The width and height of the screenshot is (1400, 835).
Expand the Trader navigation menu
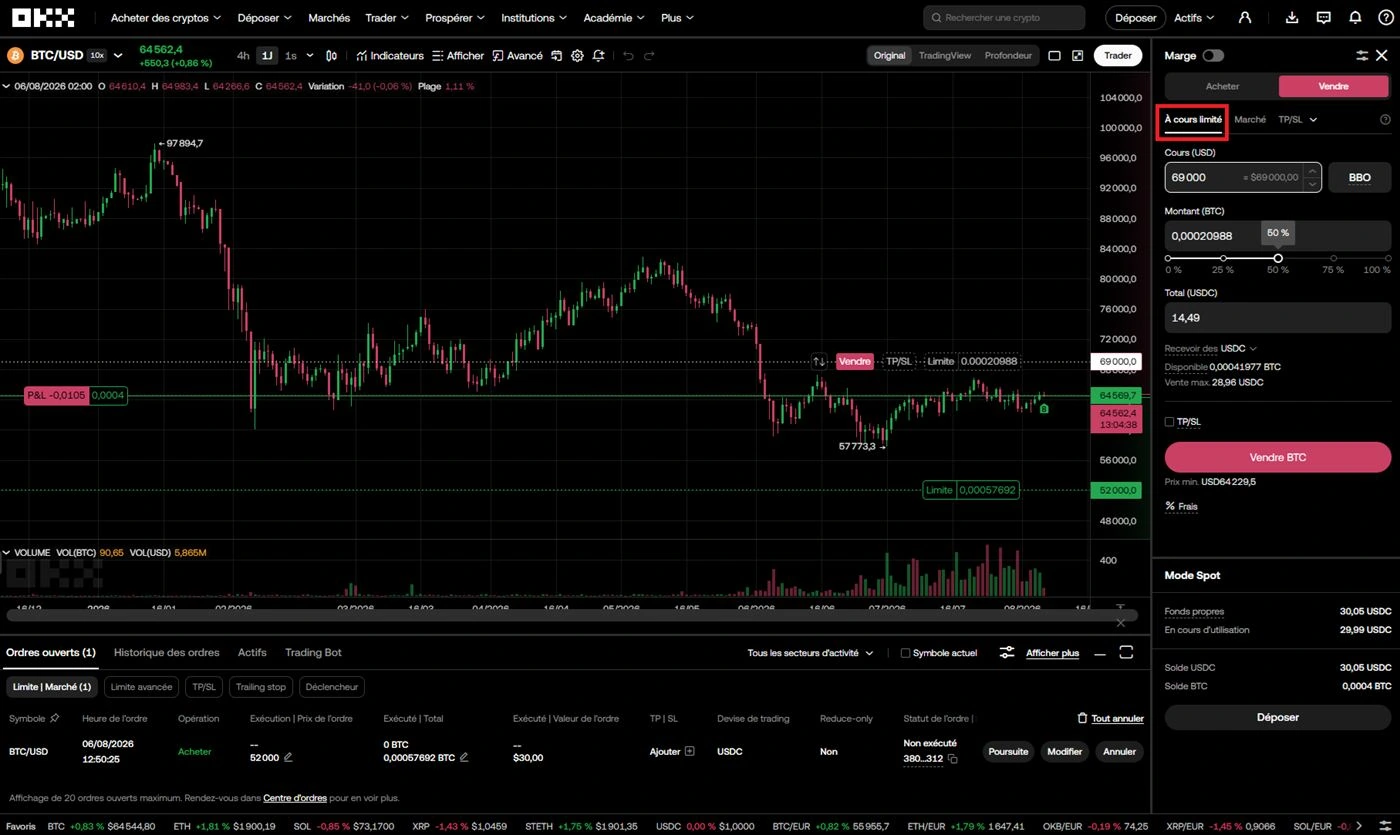pyautogui.click(x=387, y=18)
